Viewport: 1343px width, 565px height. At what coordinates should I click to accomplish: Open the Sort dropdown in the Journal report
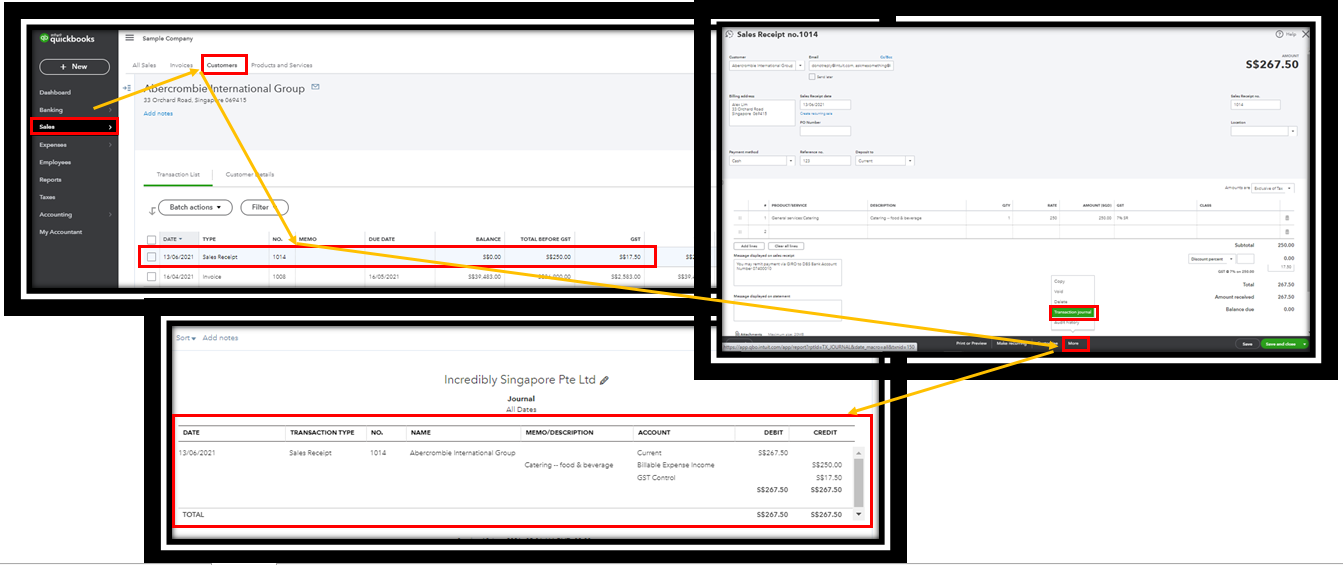(186, 338)
